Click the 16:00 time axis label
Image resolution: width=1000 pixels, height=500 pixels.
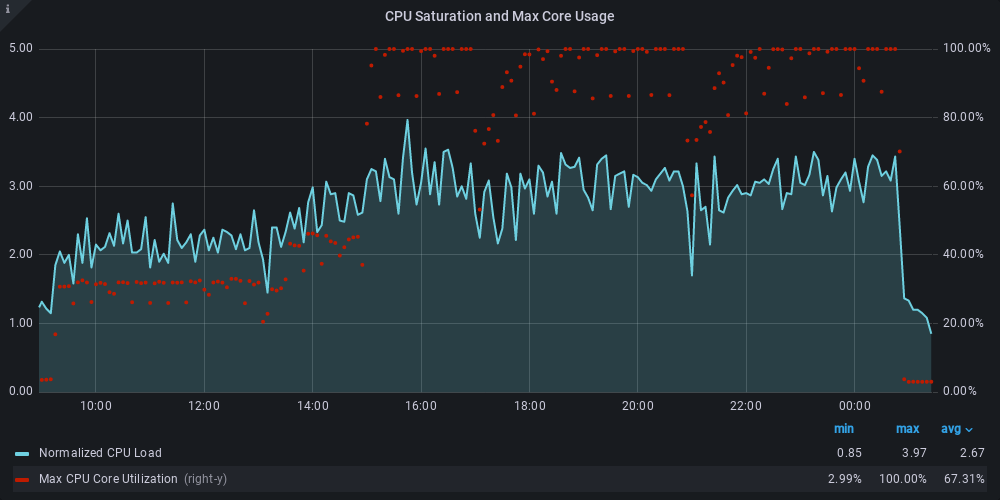tap(421, 406)
